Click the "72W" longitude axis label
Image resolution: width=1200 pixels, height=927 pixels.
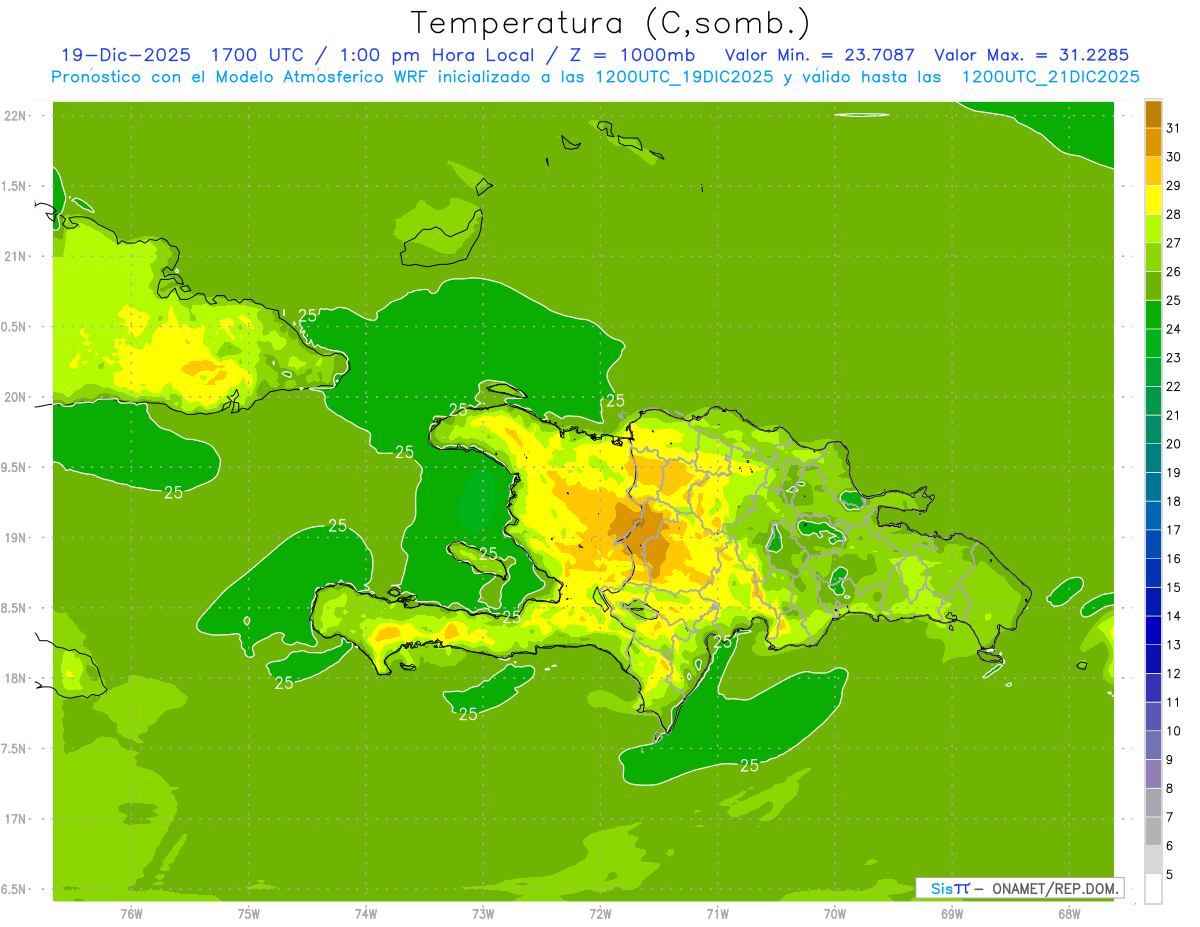tap(600, 913)
